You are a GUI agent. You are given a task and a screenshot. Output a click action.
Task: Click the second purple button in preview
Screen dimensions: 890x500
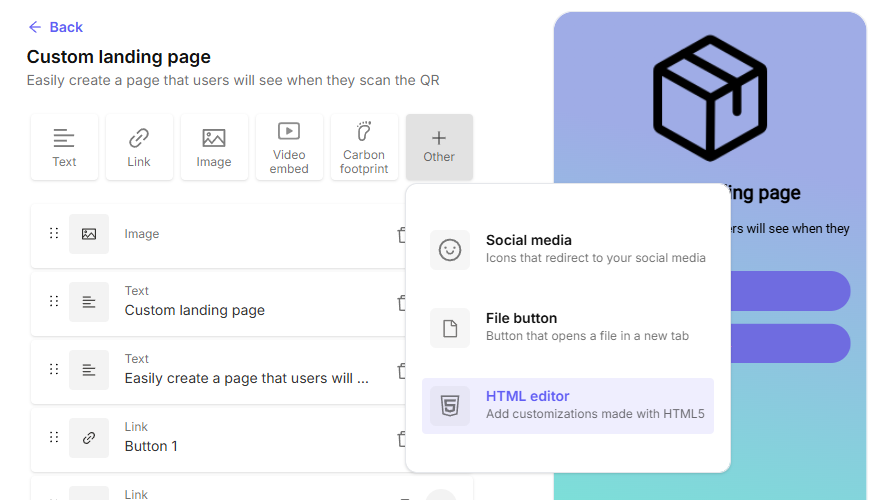click(790, 343)
